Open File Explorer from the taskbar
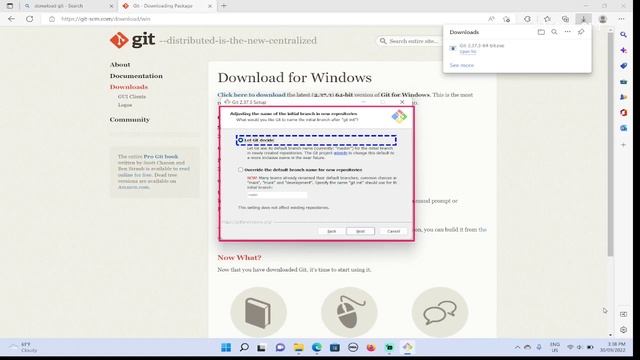 [x=298, y=347]
